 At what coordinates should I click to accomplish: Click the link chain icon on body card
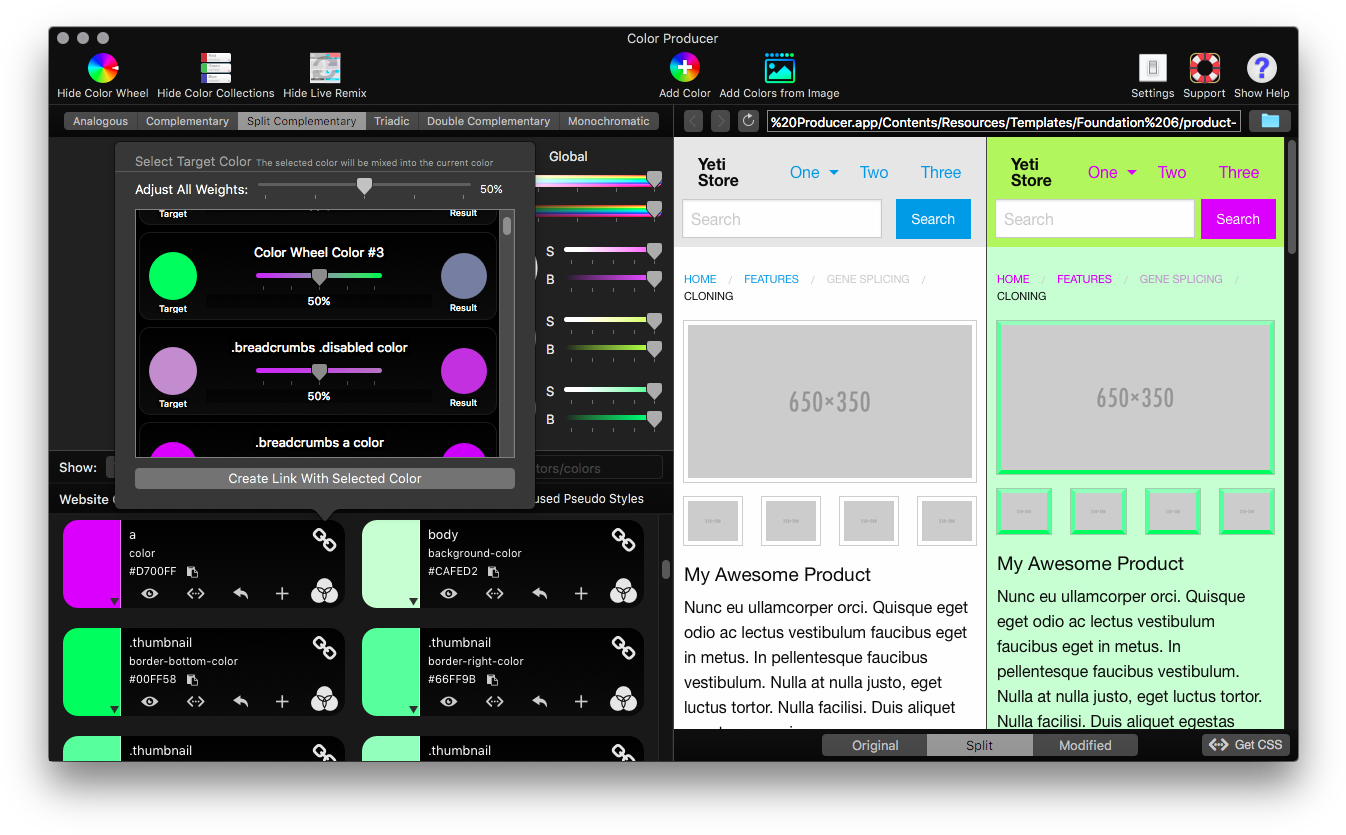[623, 540]
